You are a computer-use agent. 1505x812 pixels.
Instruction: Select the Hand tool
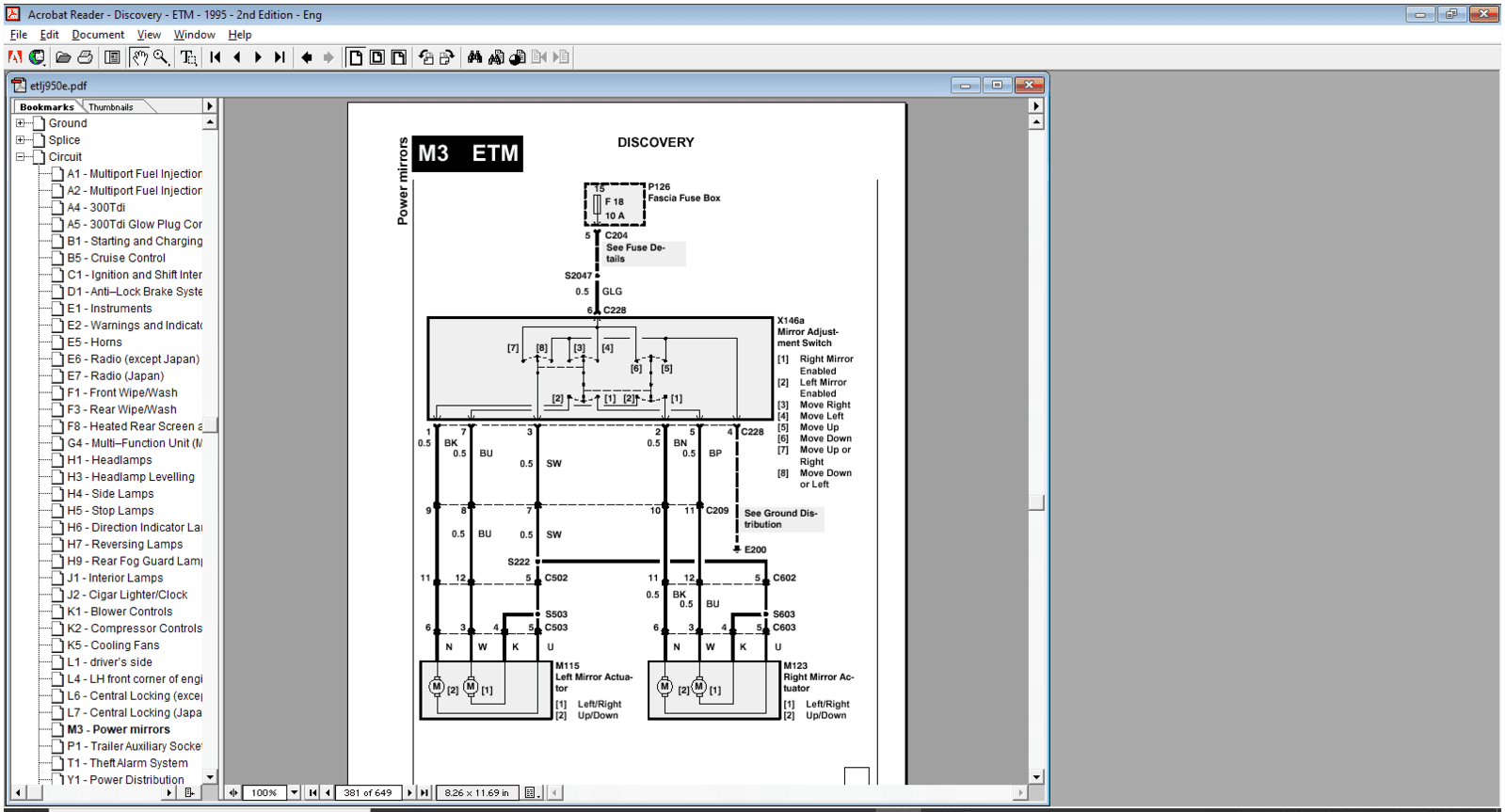click(x=139, y=57)
